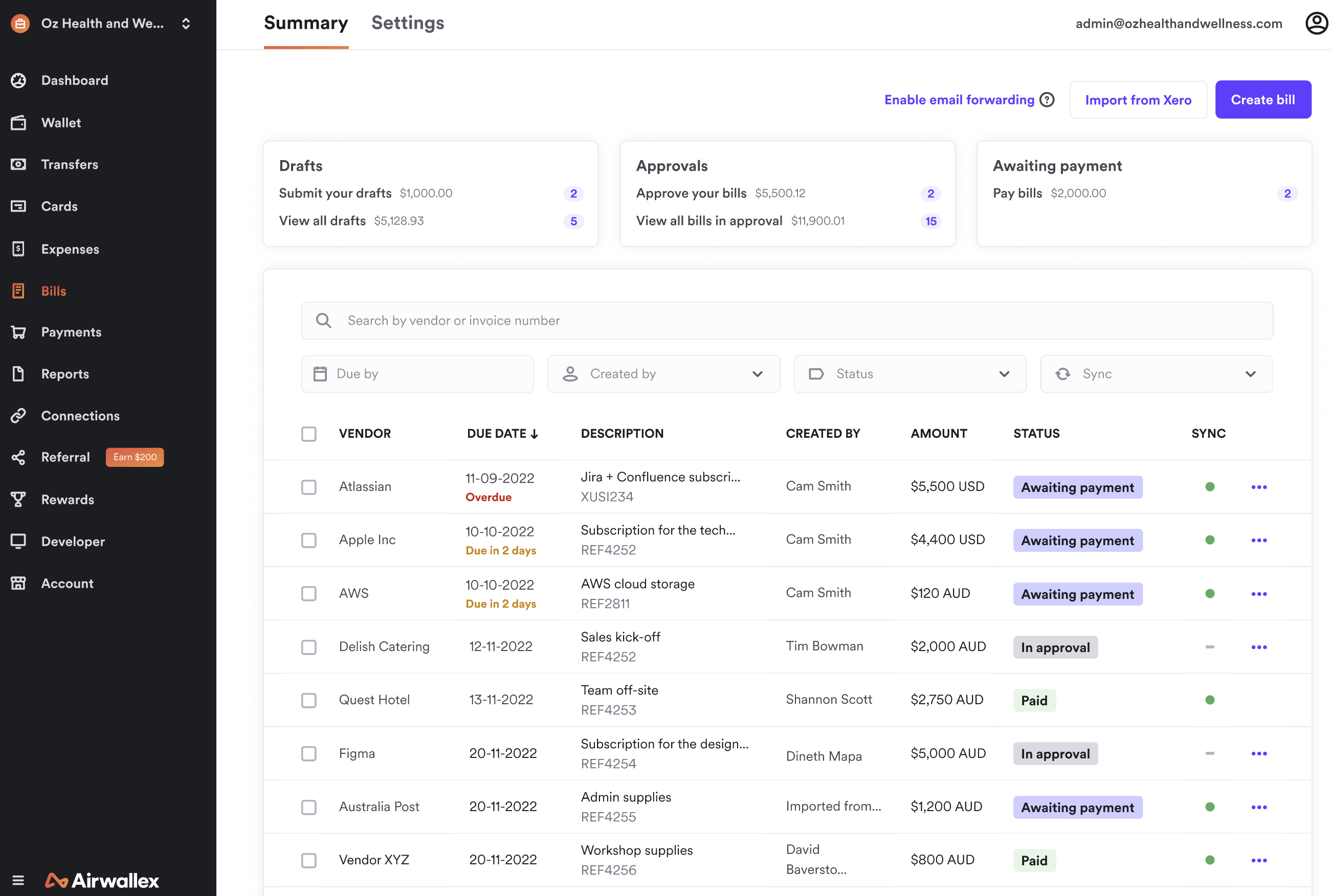1331x896 pixels.
Task: Select the Delish Catering row checkbox
Action: [x=308, y=647]
